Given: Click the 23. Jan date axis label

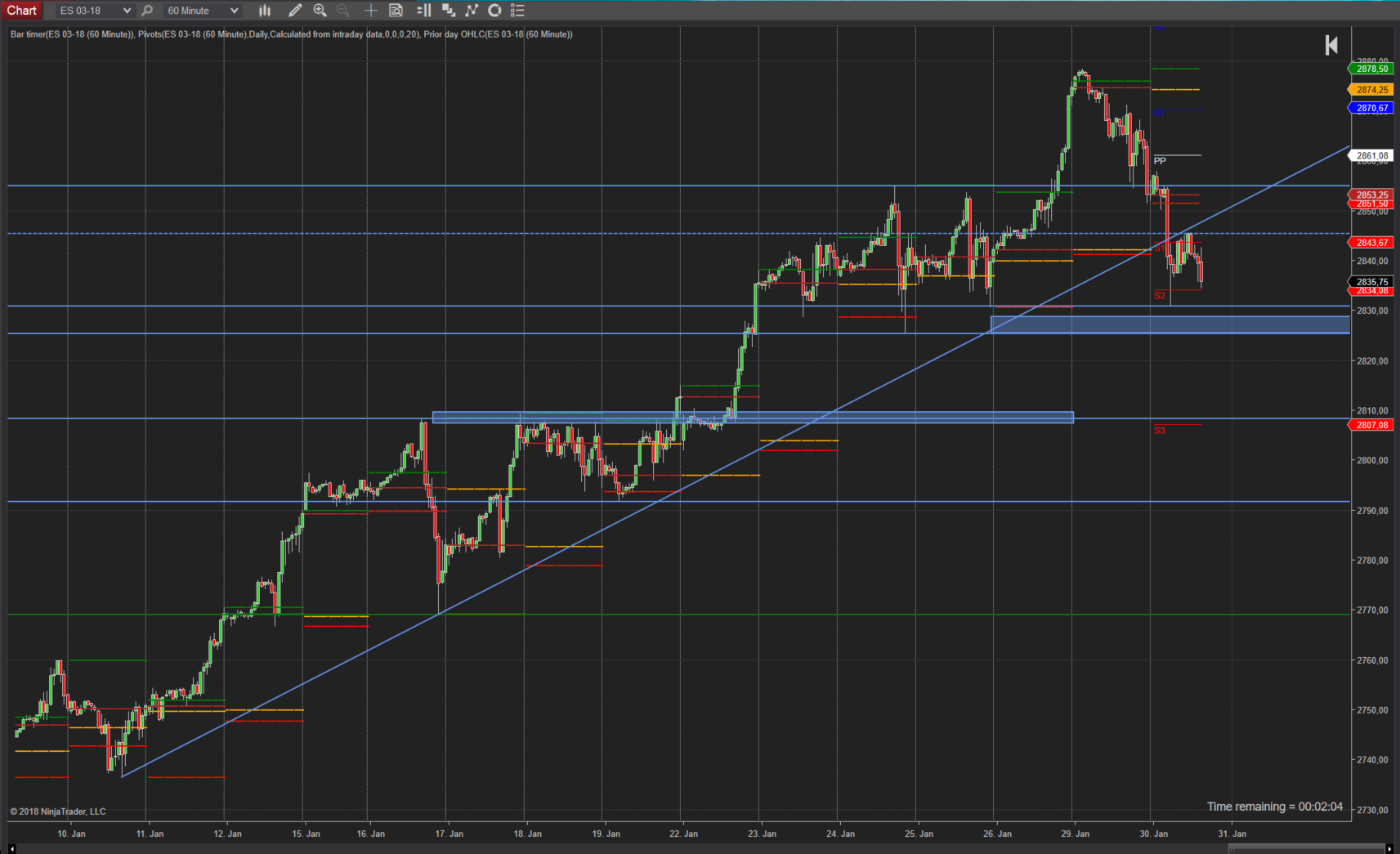Looking at the screenshot, I should click(762, 834).
